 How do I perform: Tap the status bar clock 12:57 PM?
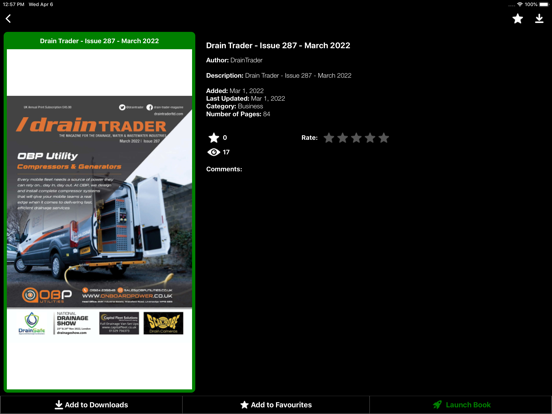[x=13, y=4]
